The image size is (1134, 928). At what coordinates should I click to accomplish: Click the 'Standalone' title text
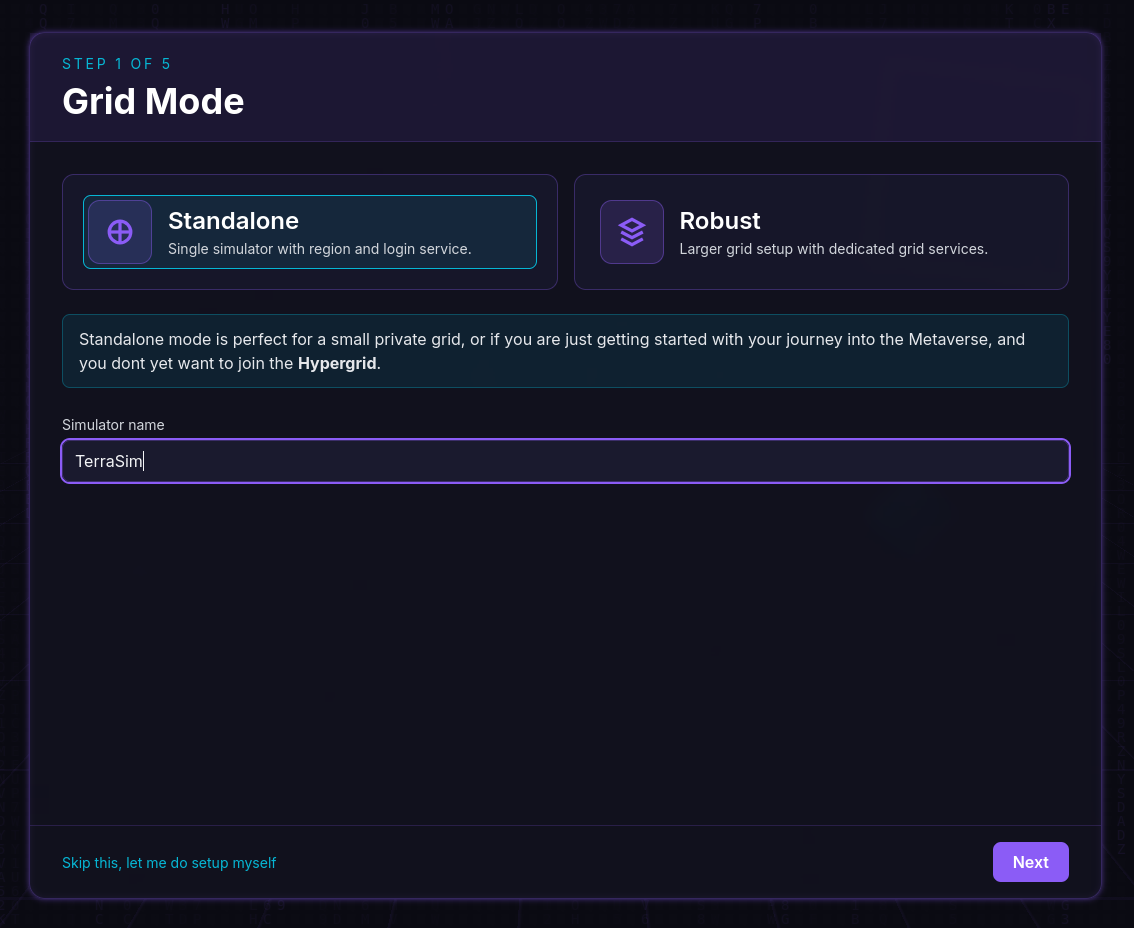[234, 221]
